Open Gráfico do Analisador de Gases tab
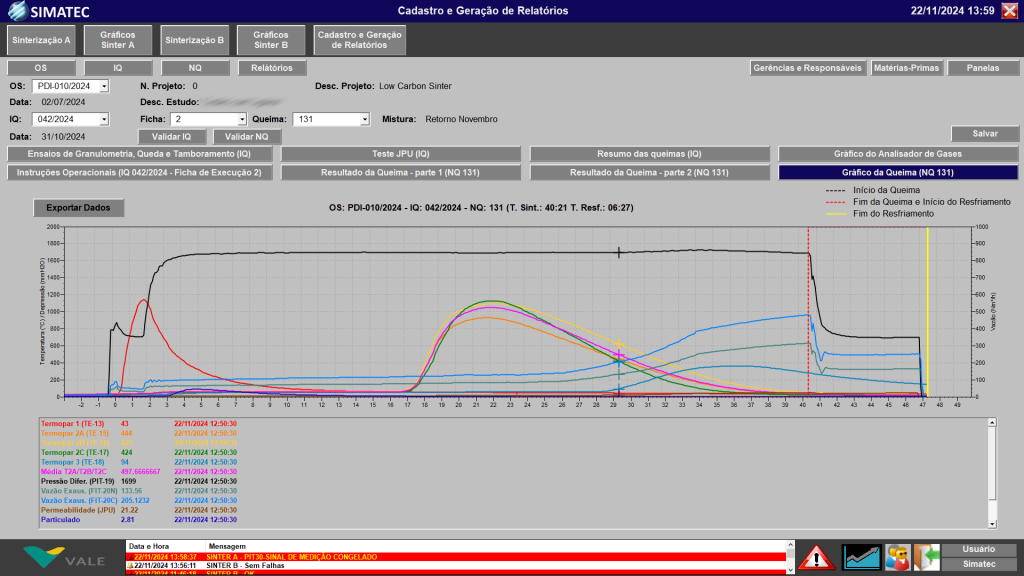This screenshot has height=576, width=1024. coord(897,154)
